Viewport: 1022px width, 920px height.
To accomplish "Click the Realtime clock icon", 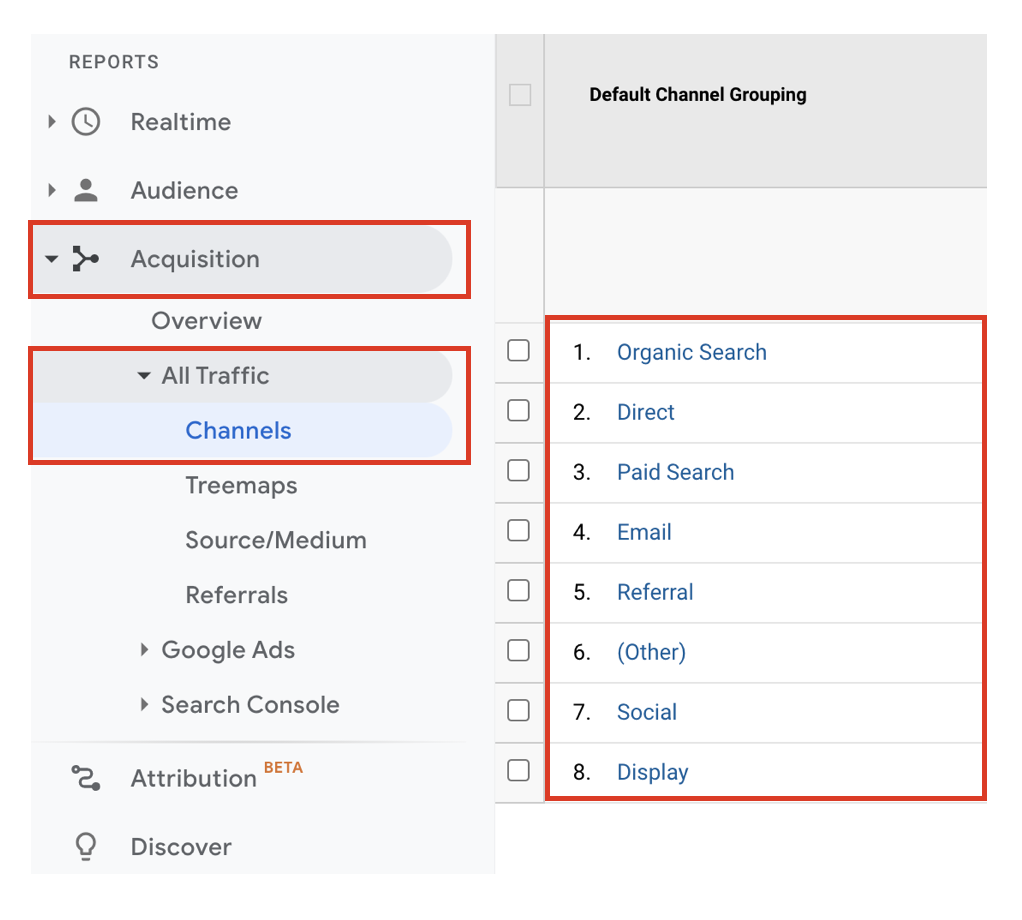I will (x=85, y=122).
